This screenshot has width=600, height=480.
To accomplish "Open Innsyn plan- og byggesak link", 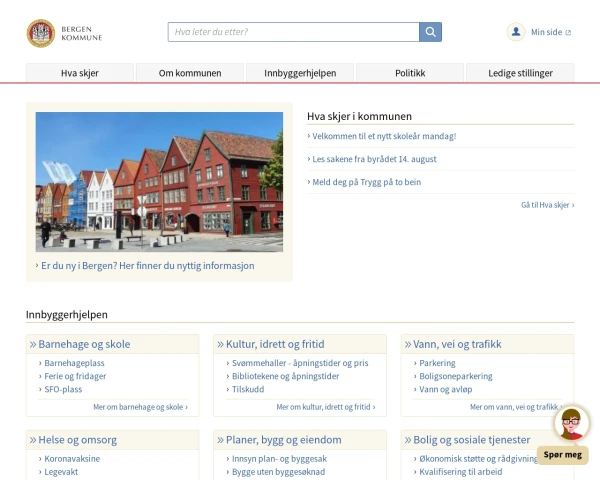I will coord(279,459).
